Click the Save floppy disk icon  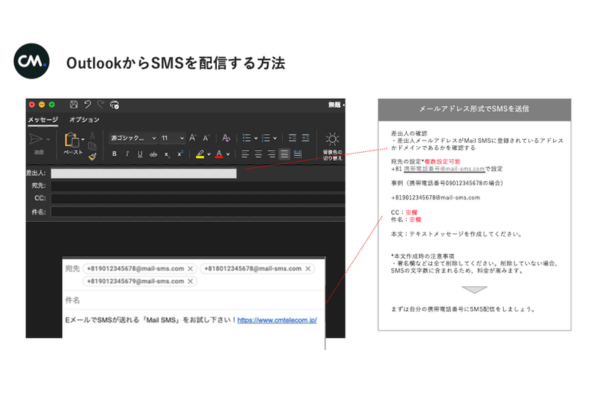[x=74, y=104]
